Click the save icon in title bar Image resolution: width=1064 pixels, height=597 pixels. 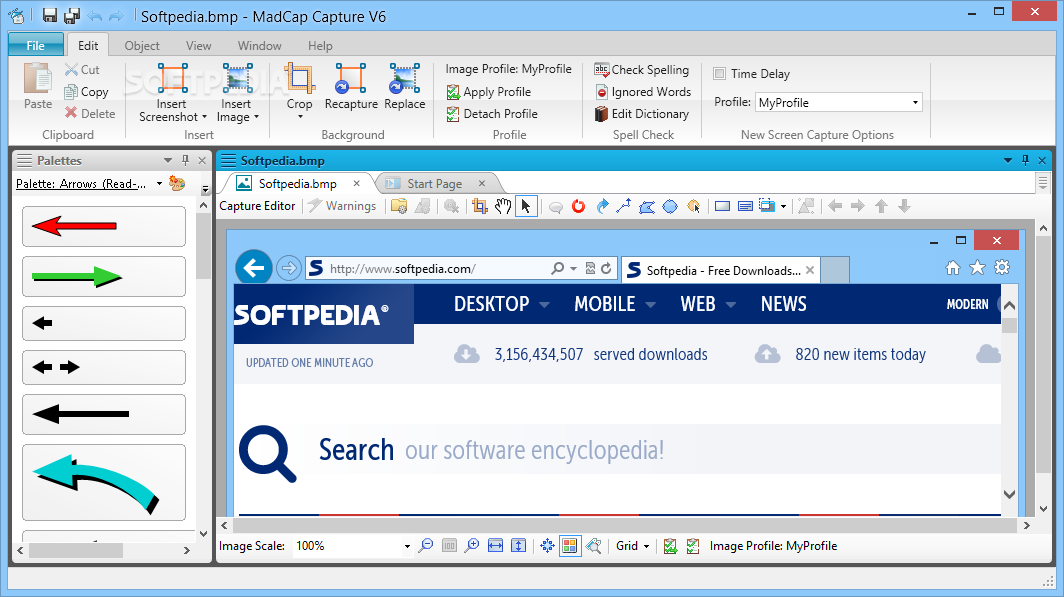[x=50, y=16]
